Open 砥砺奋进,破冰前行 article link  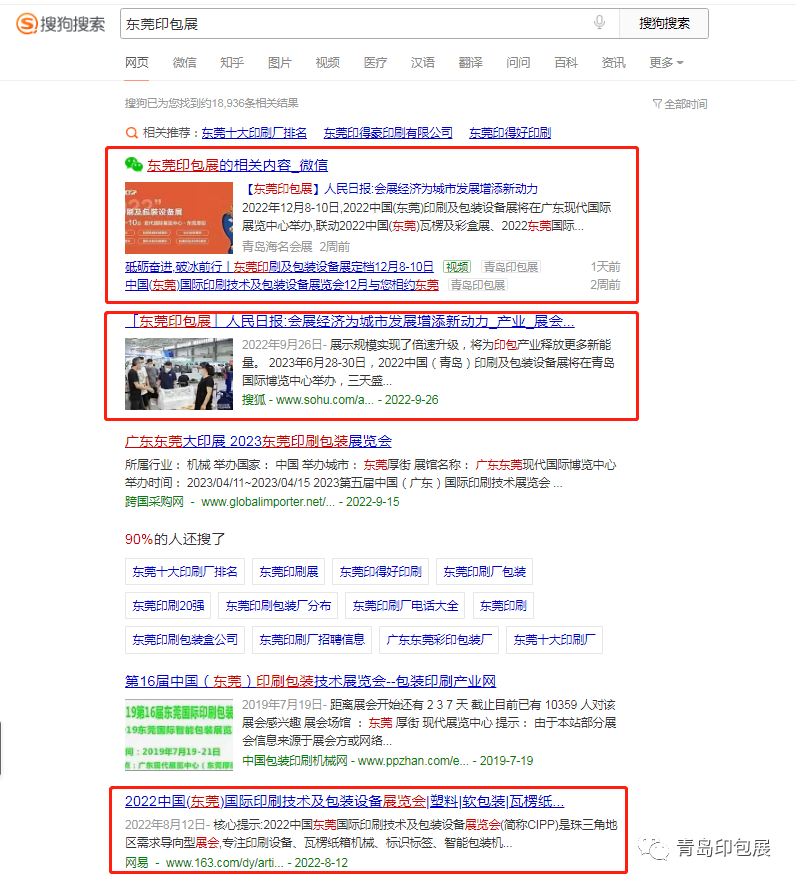tap(279, 266)
